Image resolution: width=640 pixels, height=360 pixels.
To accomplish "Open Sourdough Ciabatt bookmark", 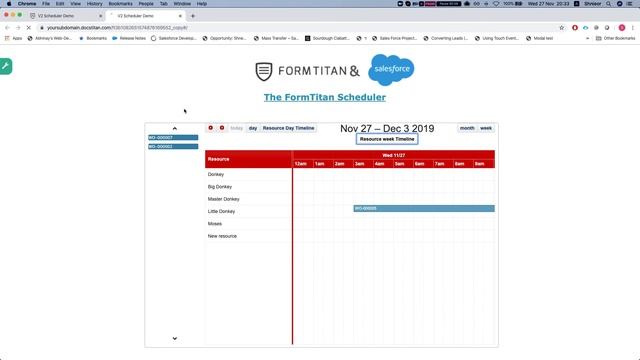I will (327, 38).
